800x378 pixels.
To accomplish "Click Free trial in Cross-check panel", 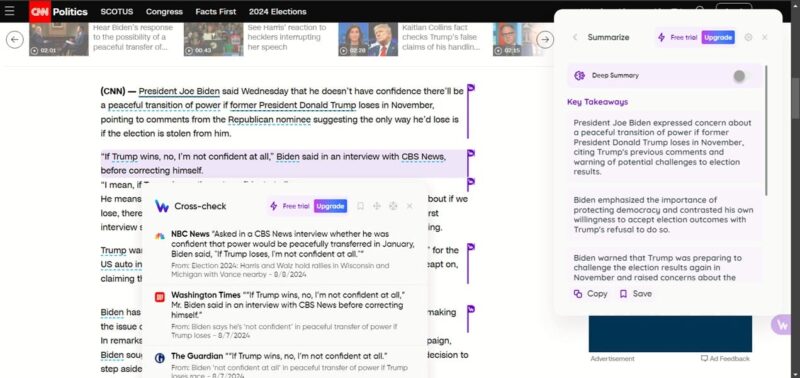I will [x=296, y=206].
